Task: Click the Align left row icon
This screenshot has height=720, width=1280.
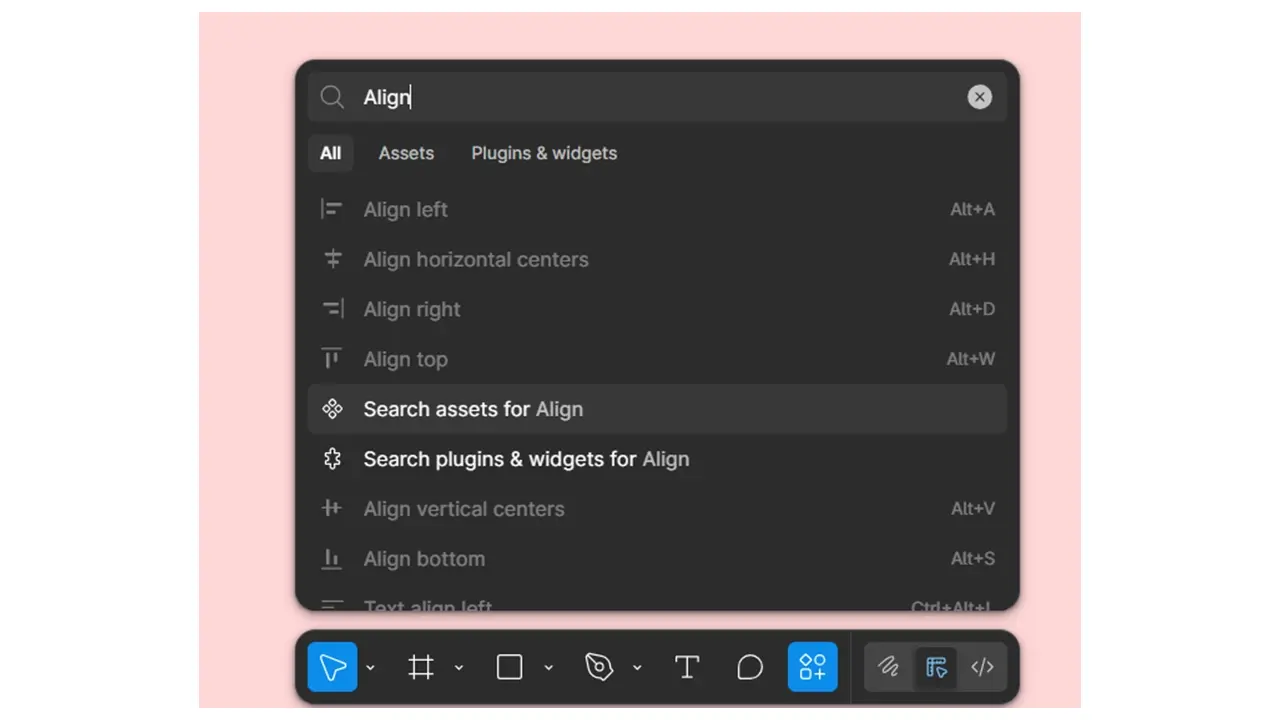Action: (x=332, y=209)
